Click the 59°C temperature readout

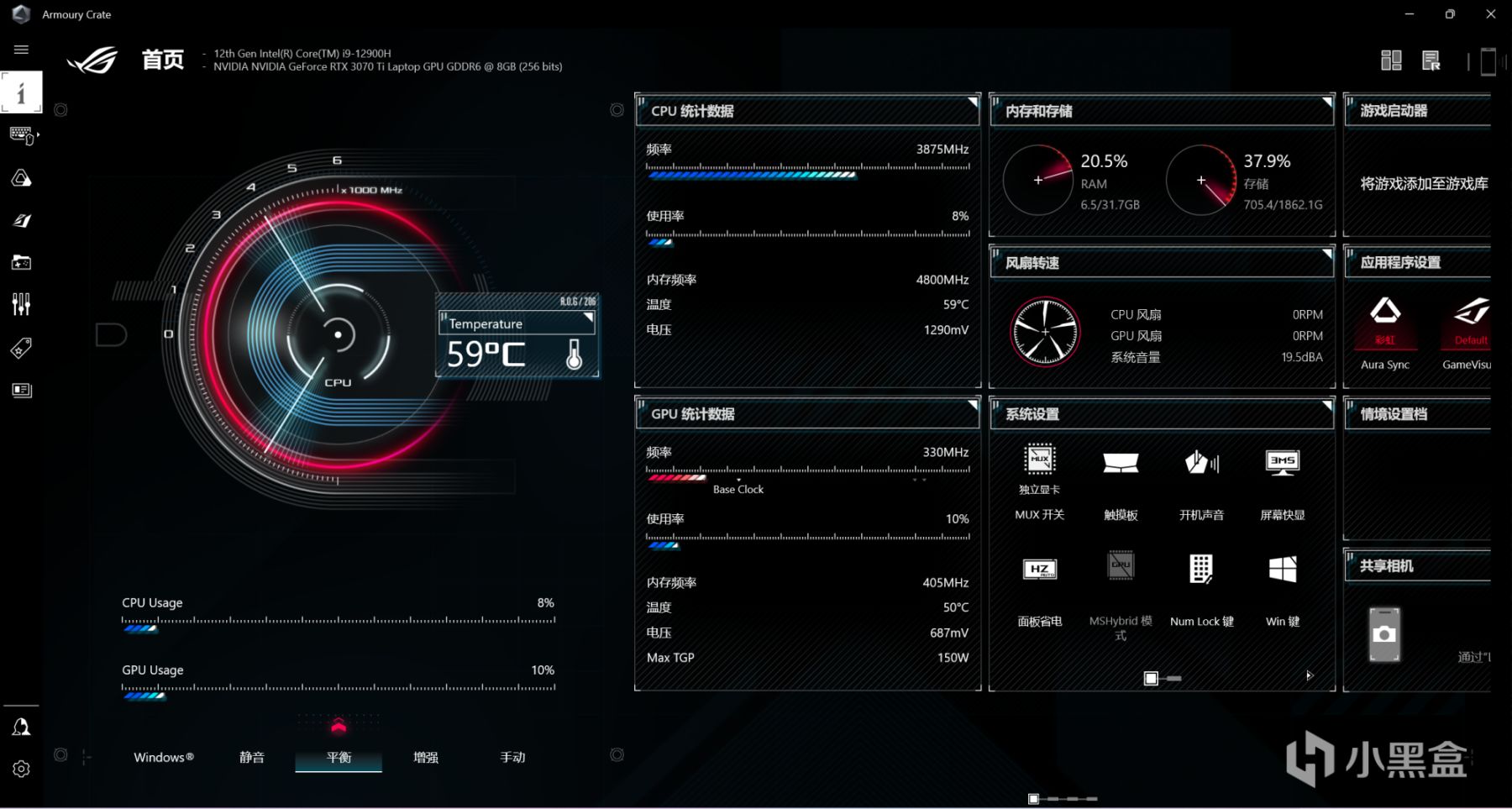pyautogui.click(x=486, y=355)
